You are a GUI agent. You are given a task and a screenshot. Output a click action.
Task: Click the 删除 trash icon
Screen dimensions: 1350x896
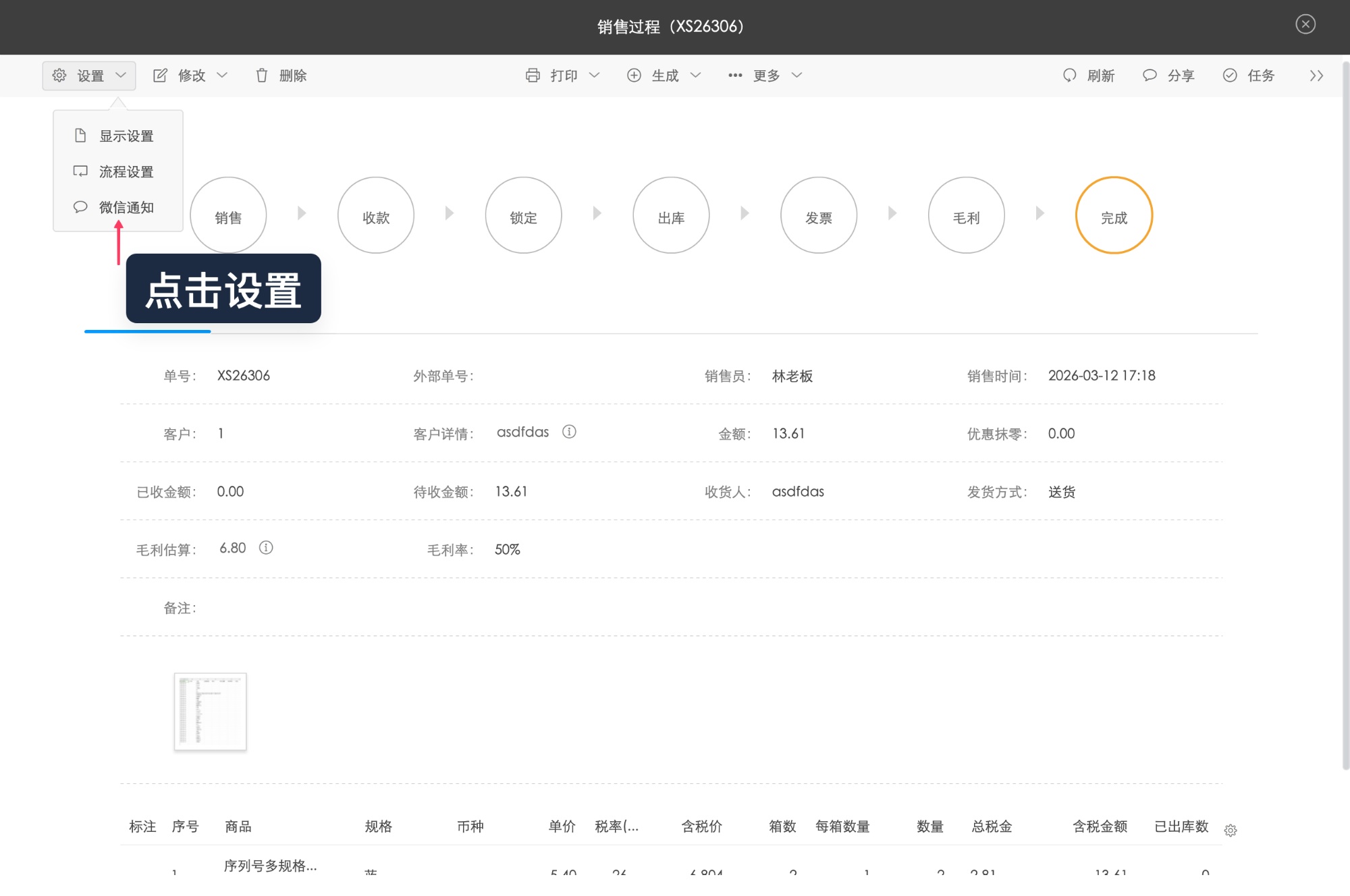[263, 75]
